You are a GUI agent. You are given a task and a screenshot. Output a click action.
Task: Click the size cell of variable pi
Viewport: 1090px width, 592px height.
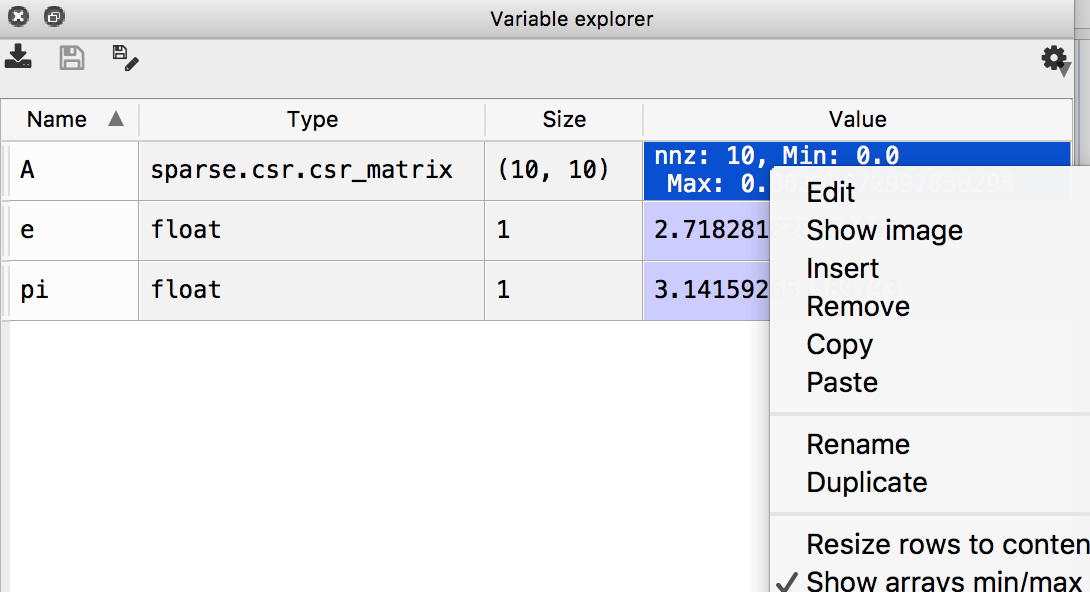564,290
